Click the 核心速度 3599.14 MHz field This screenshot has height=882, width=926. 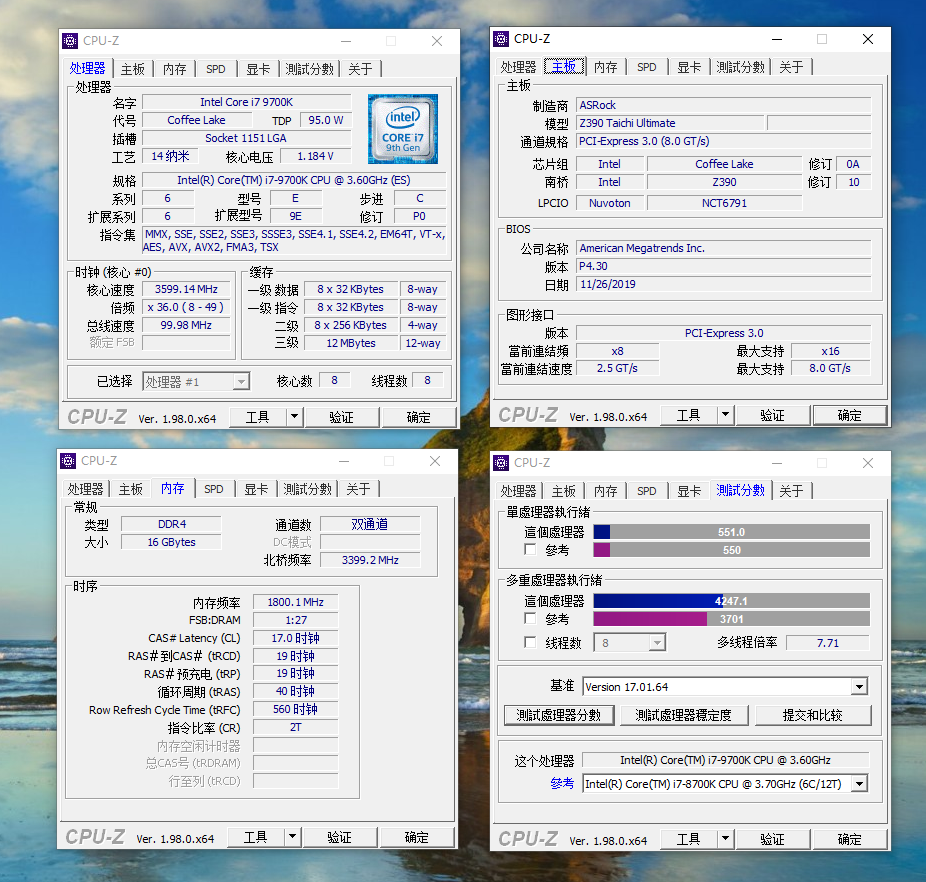[x=186, y=289]
